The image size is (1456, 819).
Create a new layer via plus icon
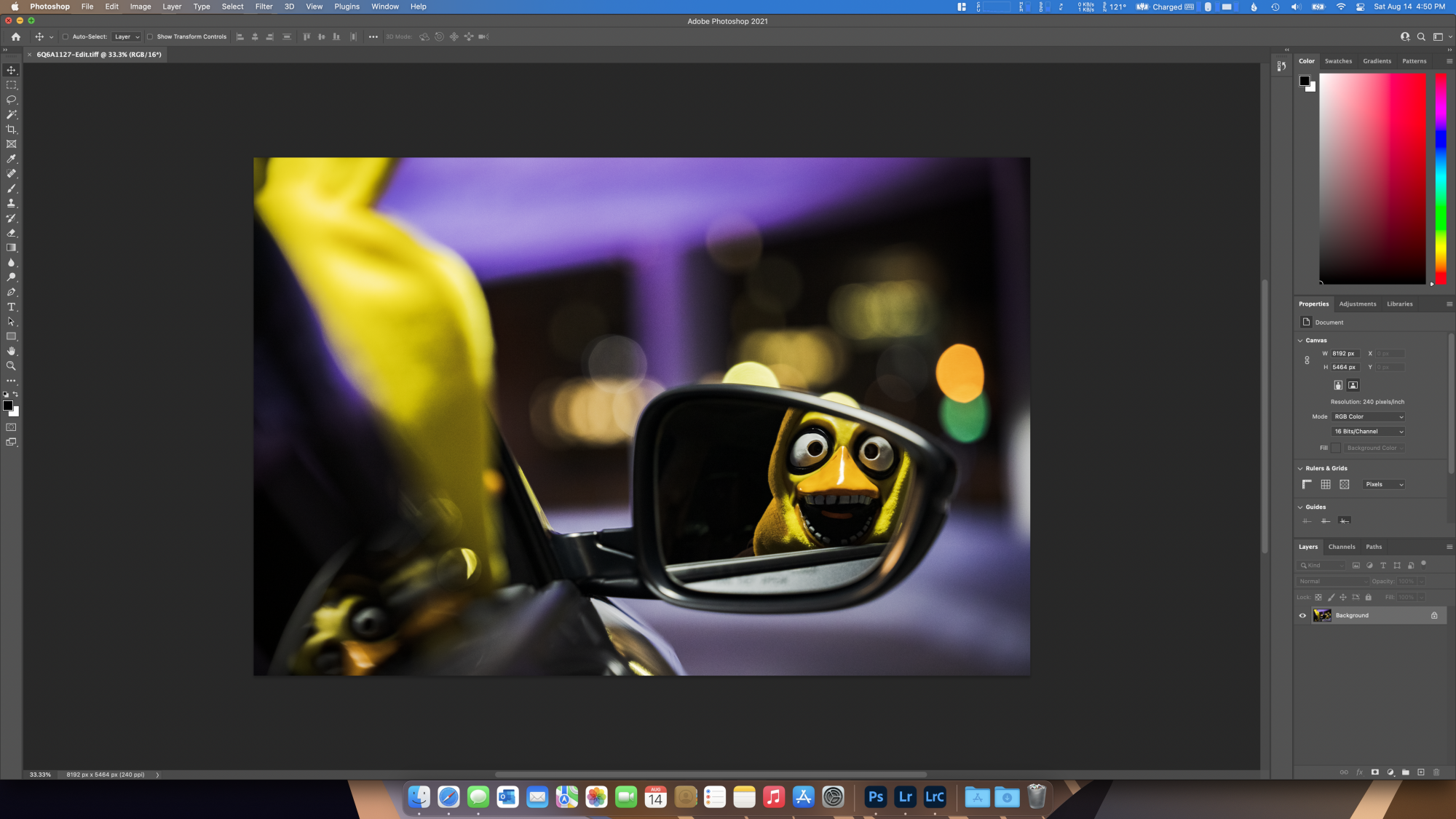pos(1421,772)
